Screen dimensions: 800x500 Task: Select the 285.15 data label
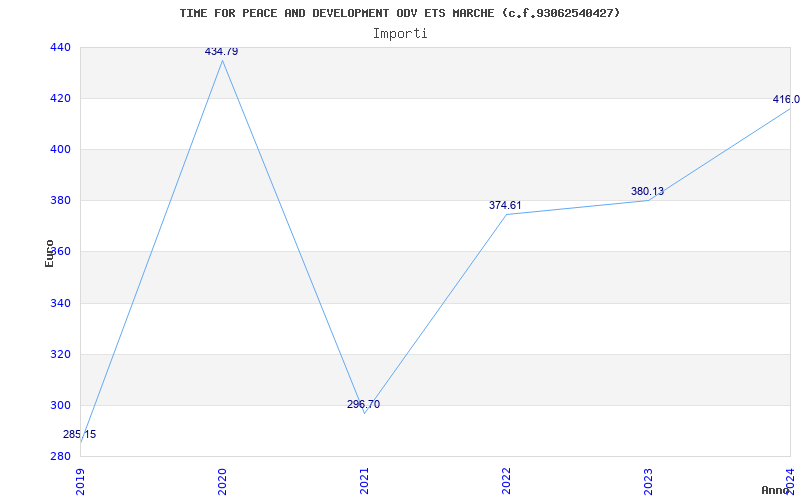(80, 434)
